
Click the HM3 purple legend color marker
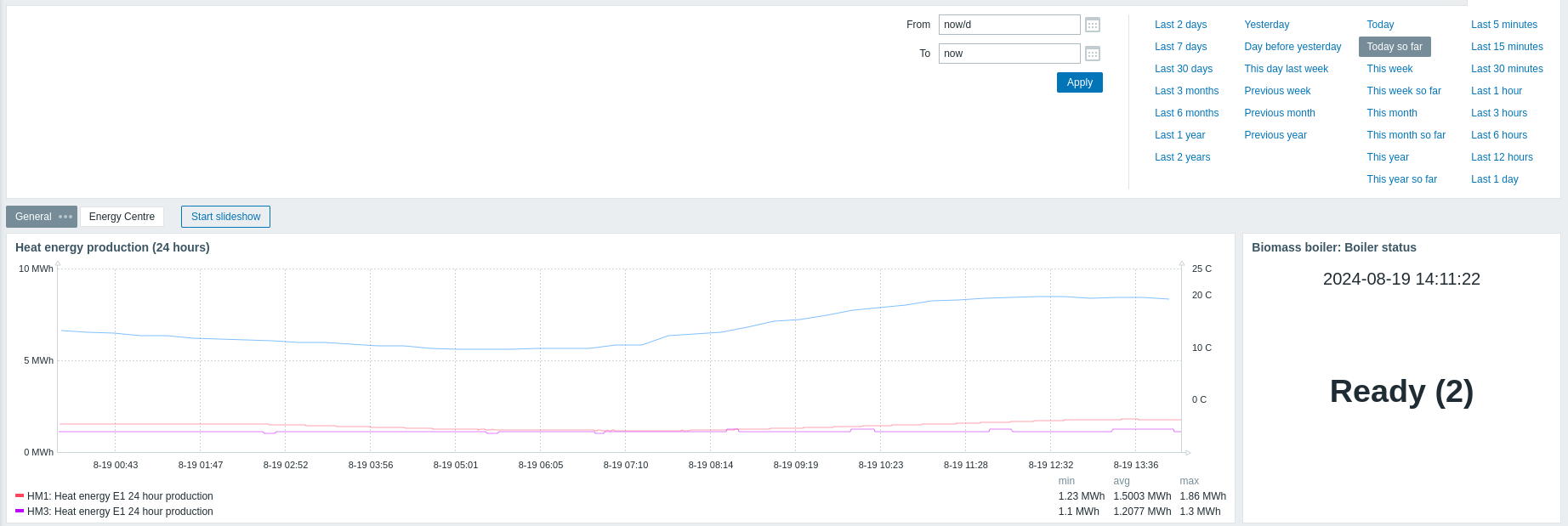click(20, 511)
